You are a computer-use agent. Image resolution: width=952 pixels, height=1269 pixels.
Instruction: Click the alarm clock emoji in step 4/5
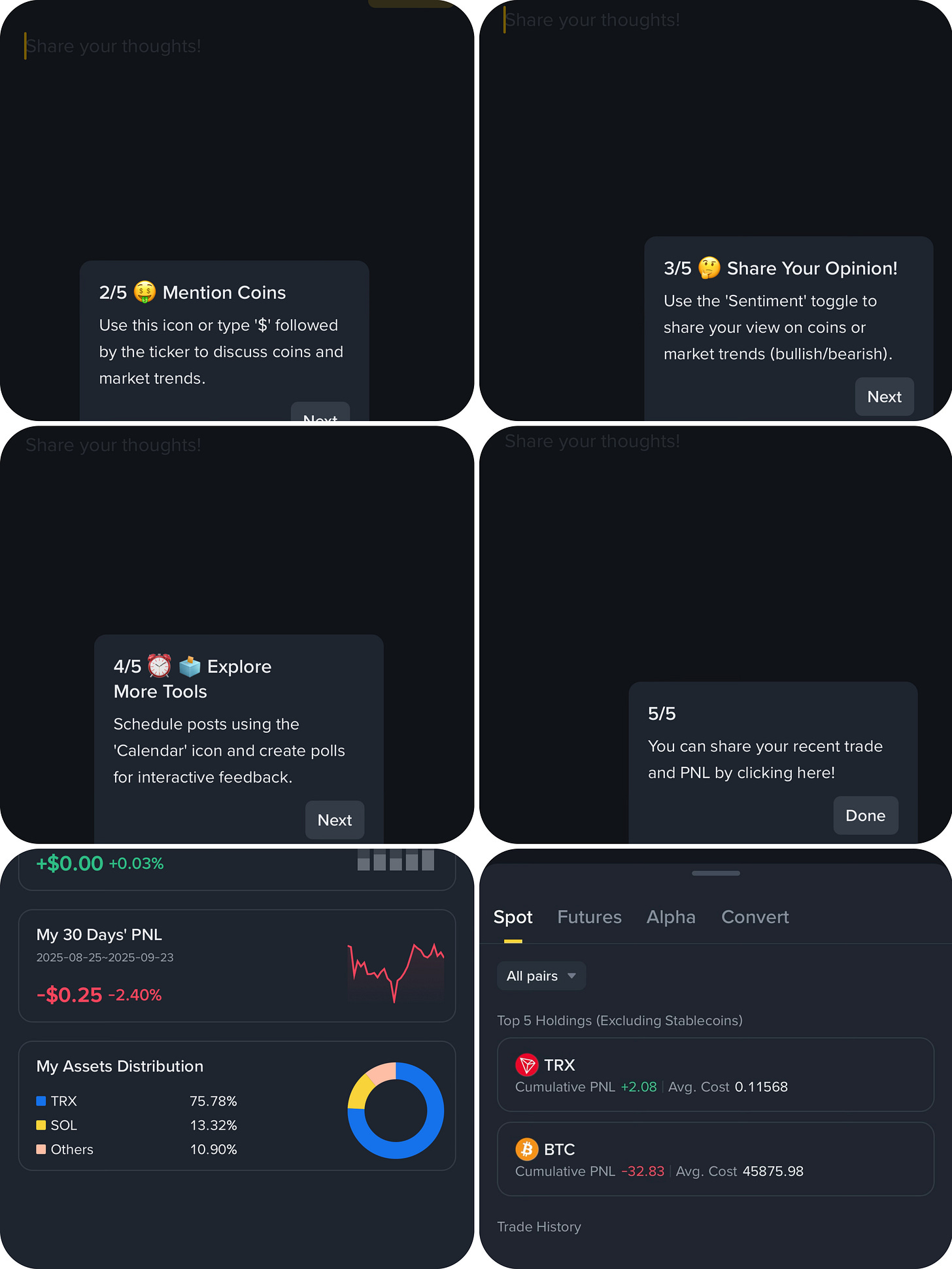159,666
